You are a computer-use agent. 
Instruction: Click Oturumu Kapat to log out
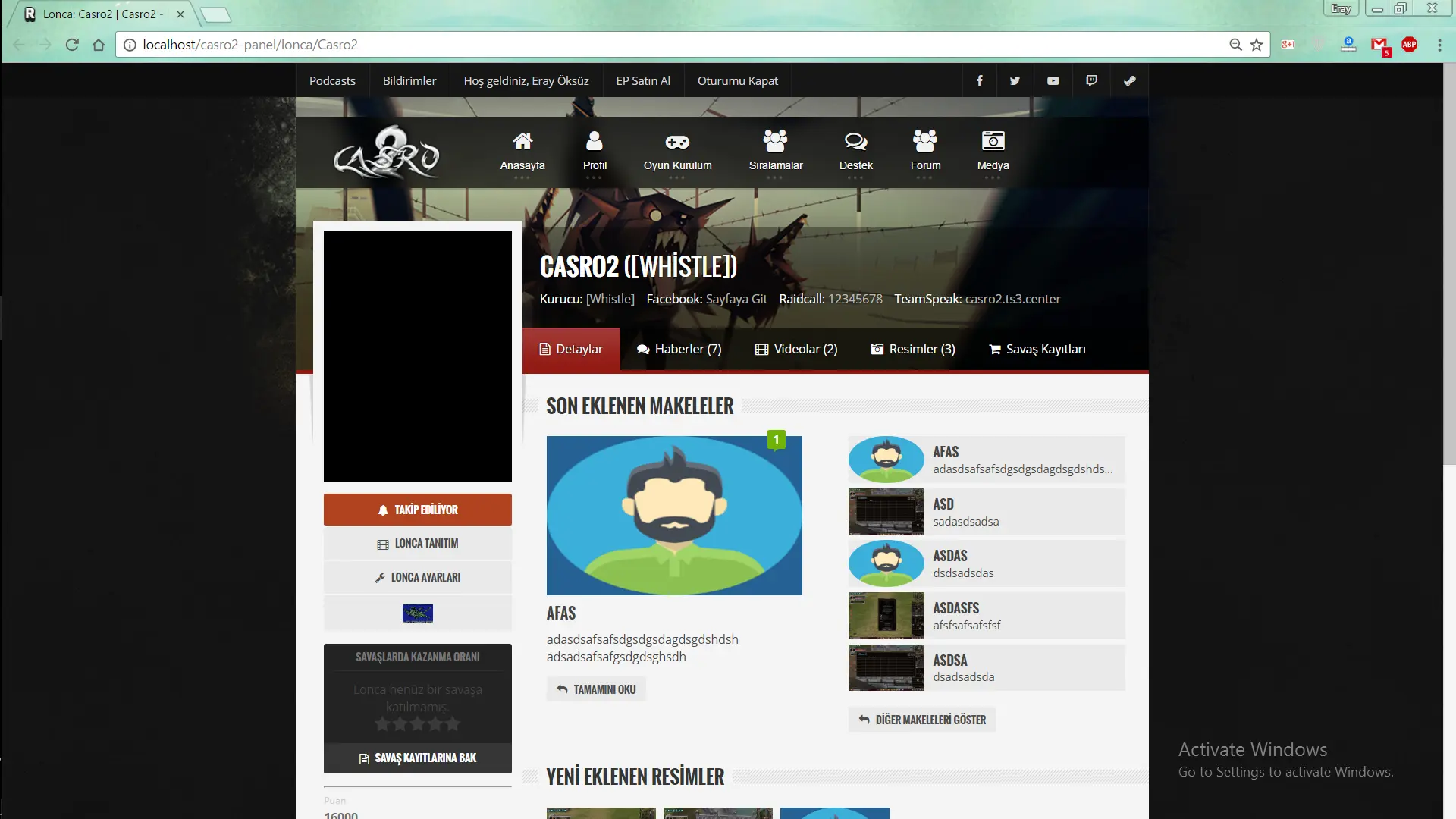pyautogui.click(x=738, y=80)
